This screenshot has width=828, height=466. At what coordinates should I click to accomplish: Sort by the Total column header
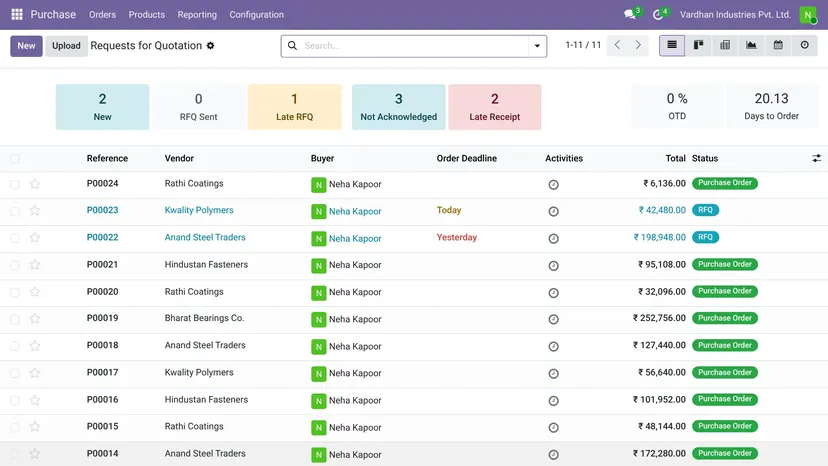point(675,159)
